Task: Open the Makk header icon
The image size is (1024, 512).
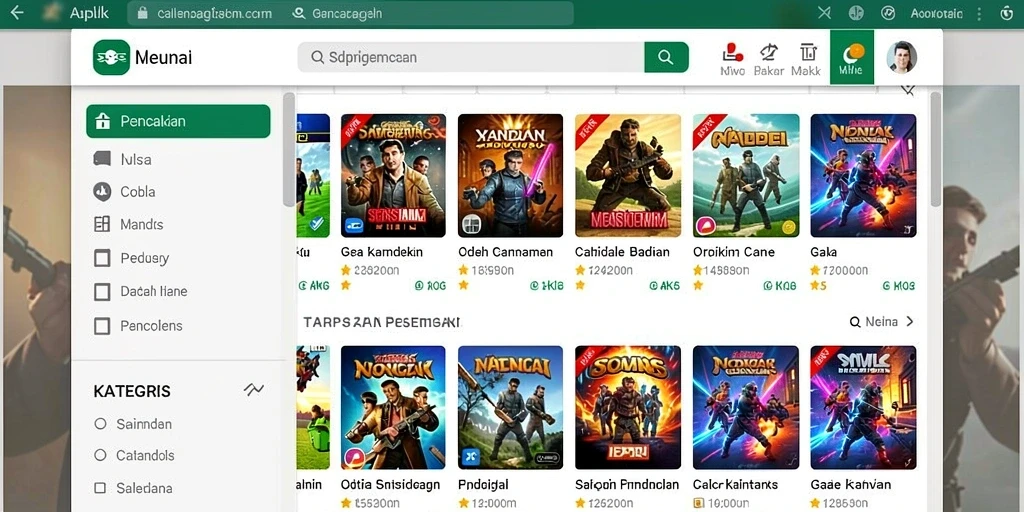Action: [x=806, y=60]
